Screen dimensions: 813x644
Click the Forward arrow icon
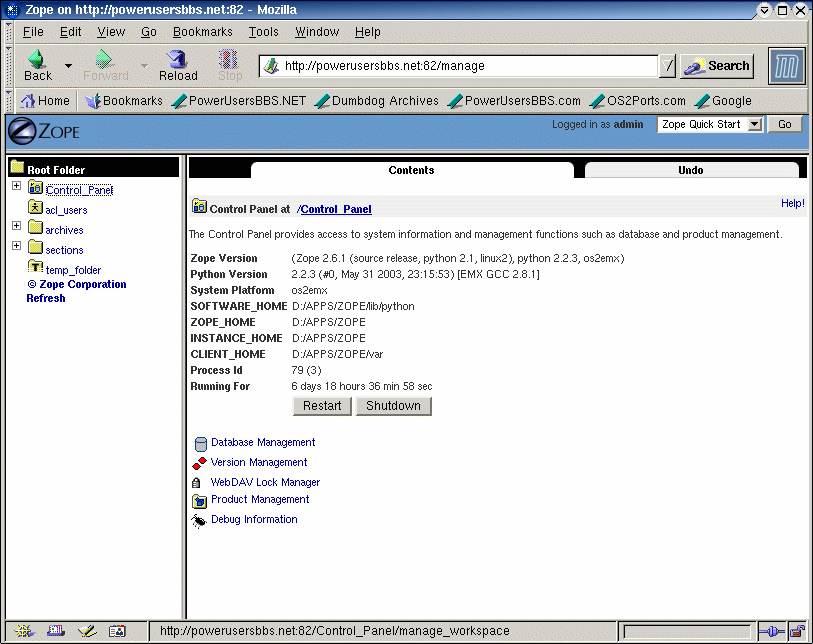[x=104, y=60]
